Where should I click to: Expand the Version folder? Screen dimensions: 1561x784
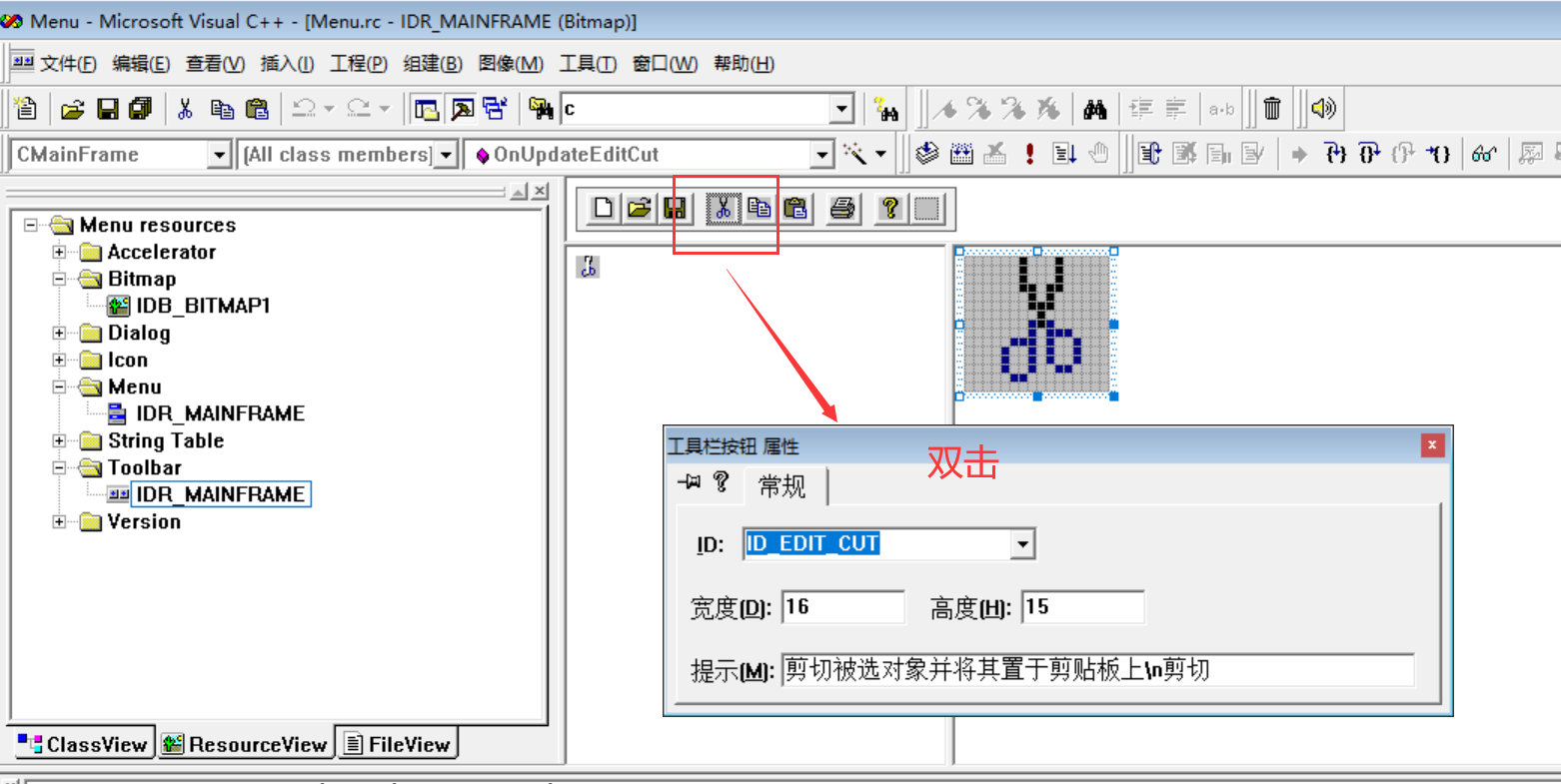pyautogui.click(x=59, y=522)
